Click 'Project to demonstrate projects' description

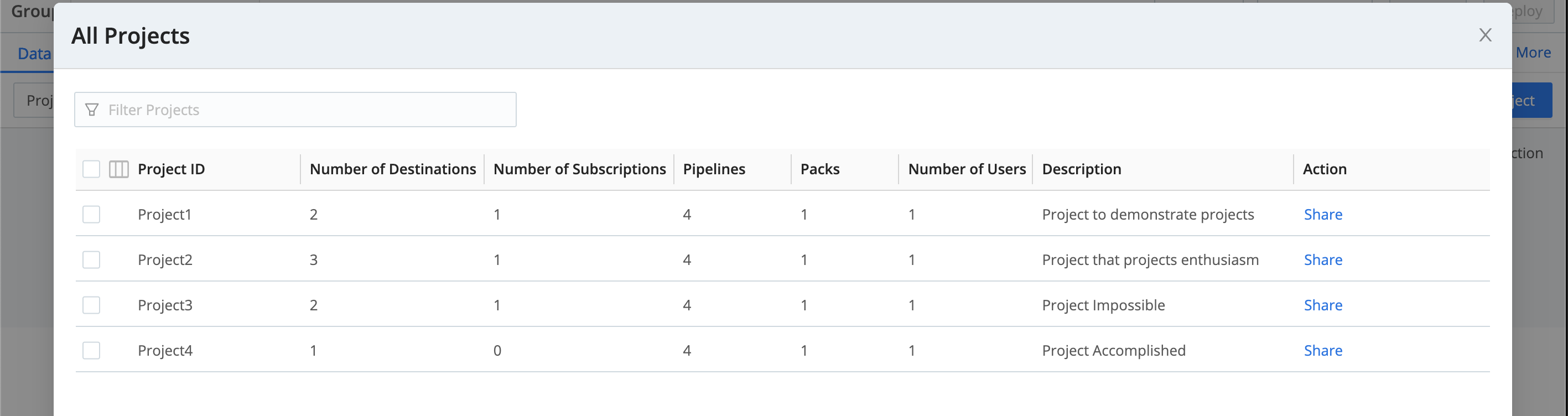[1148, 214]
